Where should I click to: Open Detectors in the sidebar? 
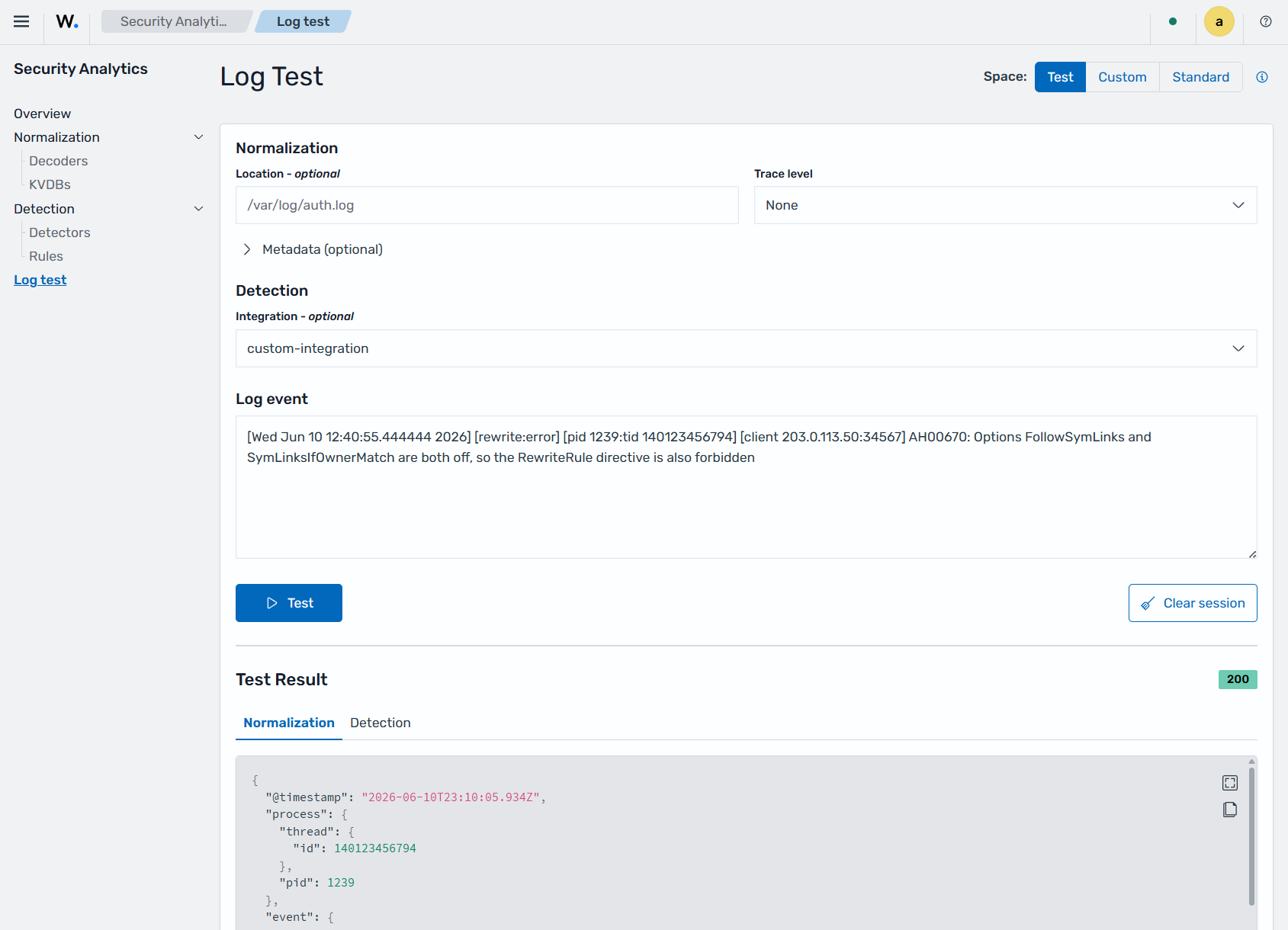tap(59, 232)
